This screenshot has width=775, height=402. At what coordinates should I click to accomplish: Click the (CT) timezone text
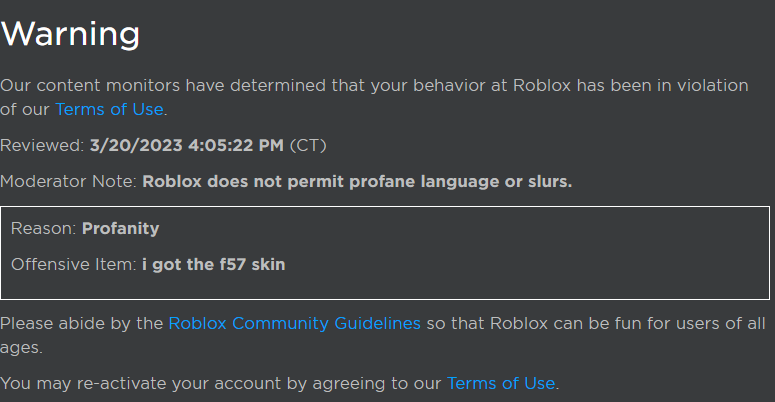coord(308,145)
